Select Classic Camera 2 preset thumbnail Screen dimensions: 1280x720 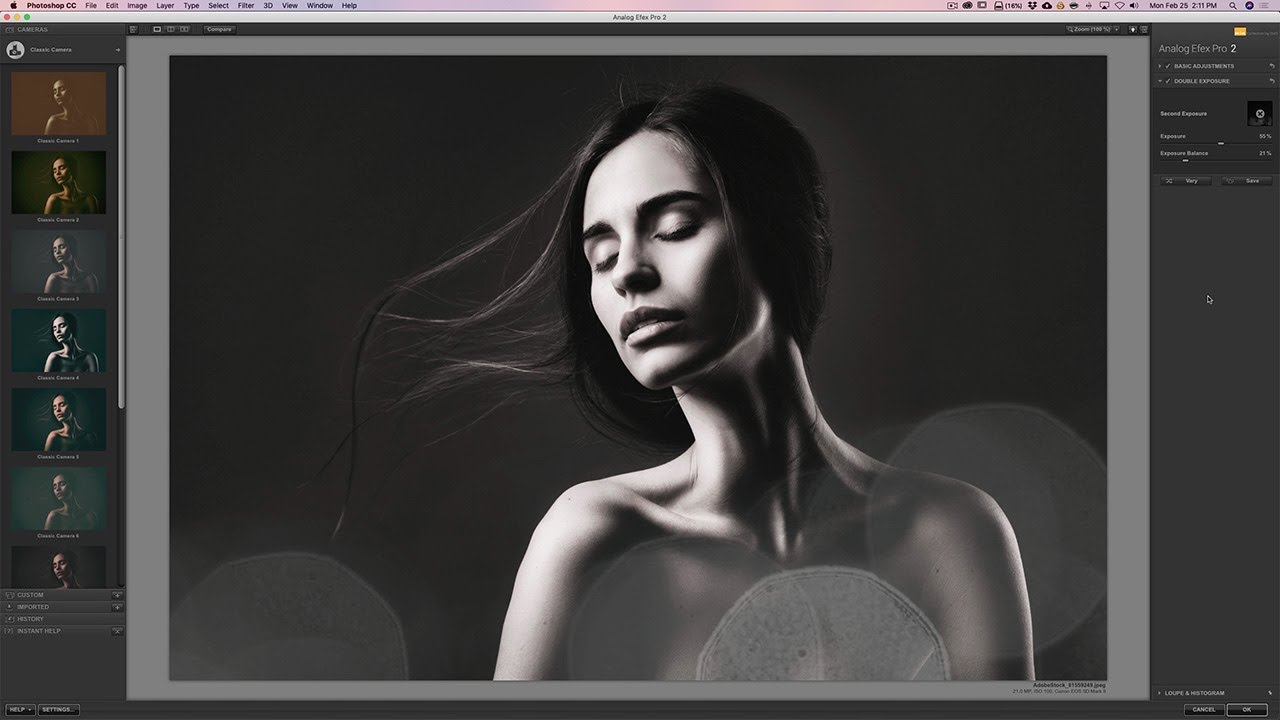pos(58,182)
